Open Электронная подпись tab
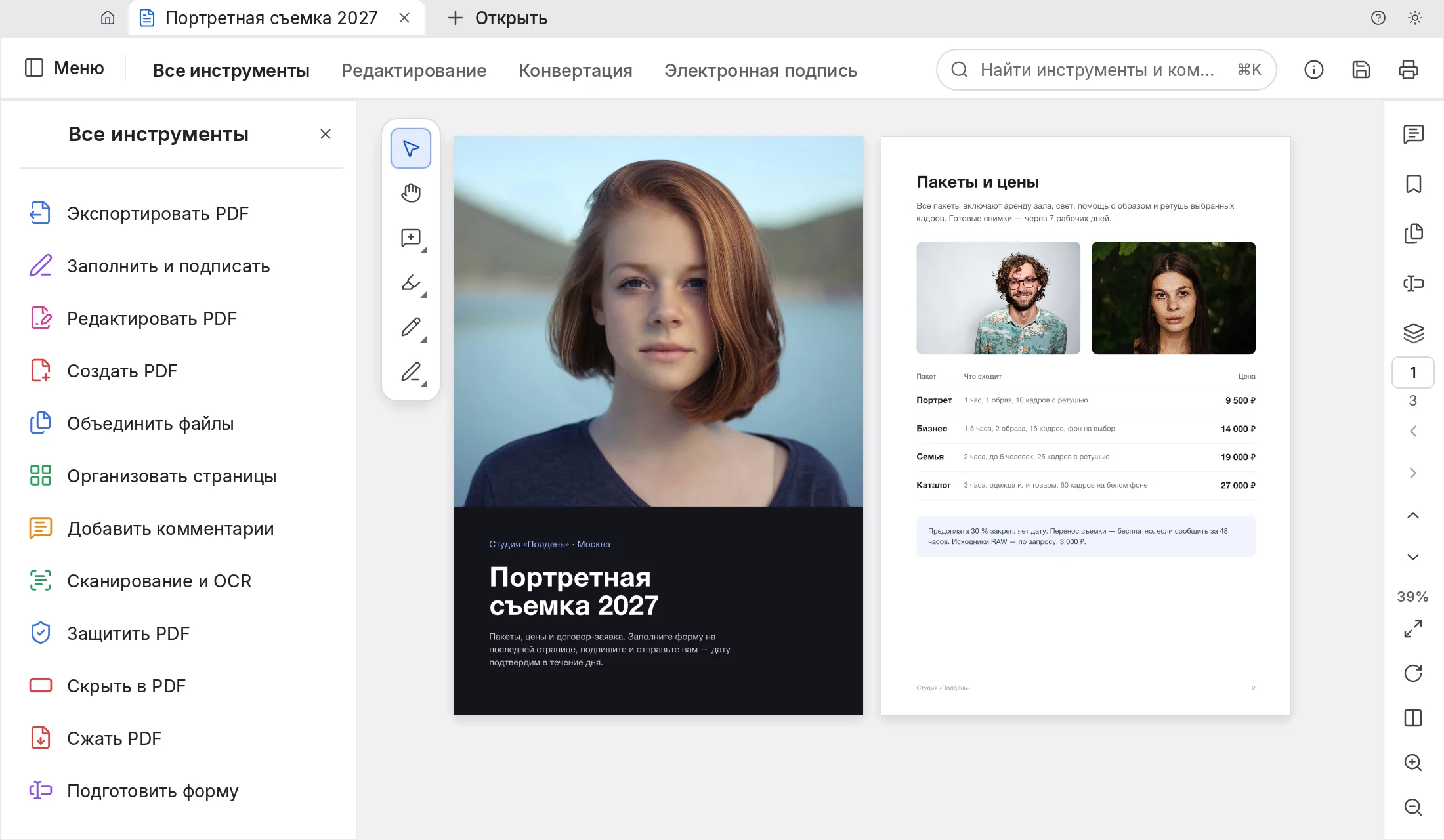Viewport: 1444px width, 840px height. pos(761,70)
